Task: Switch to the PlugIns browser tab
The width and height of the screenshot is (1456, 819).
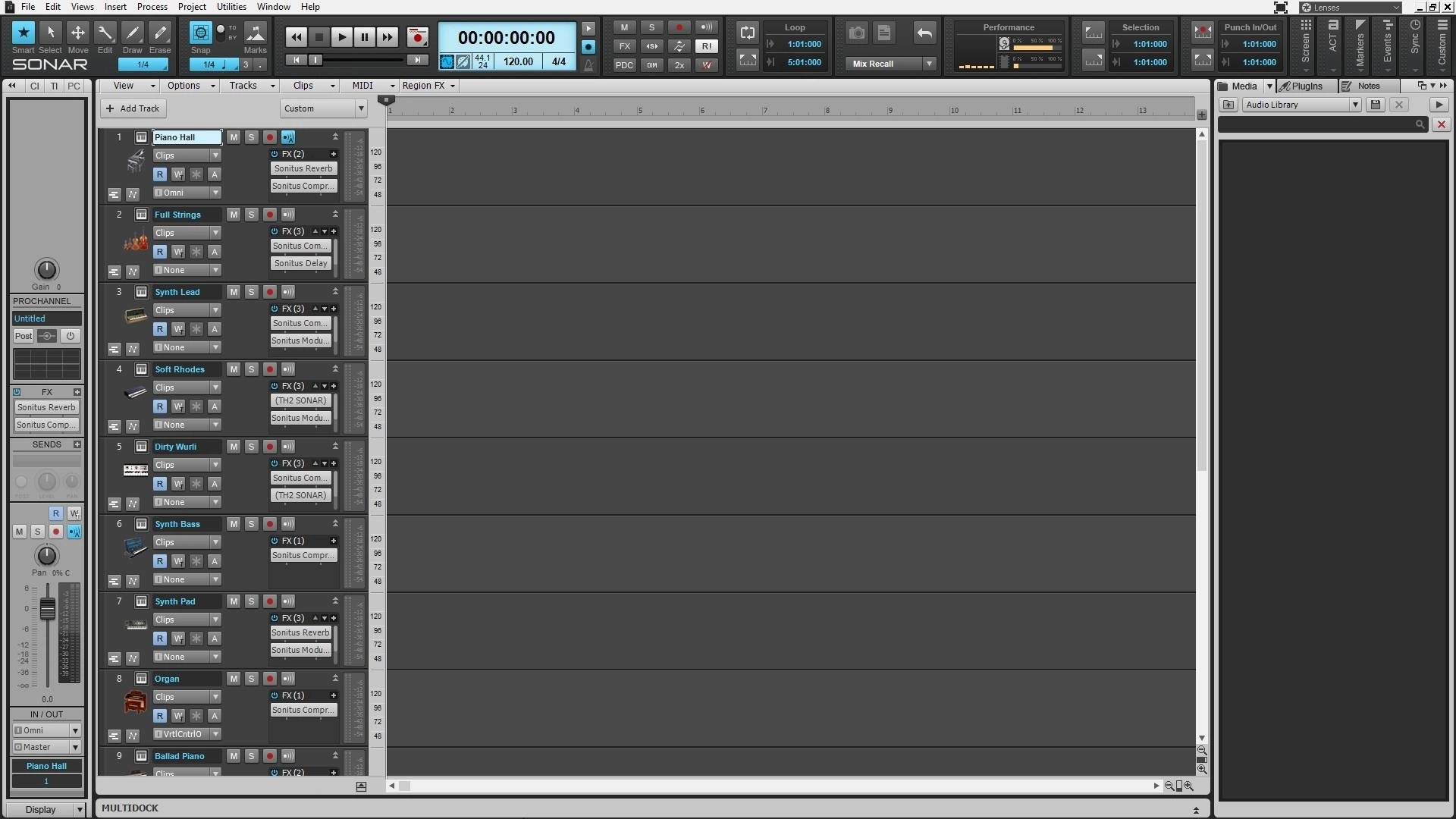Action: pyautogui.click(x=1307, y=86)
